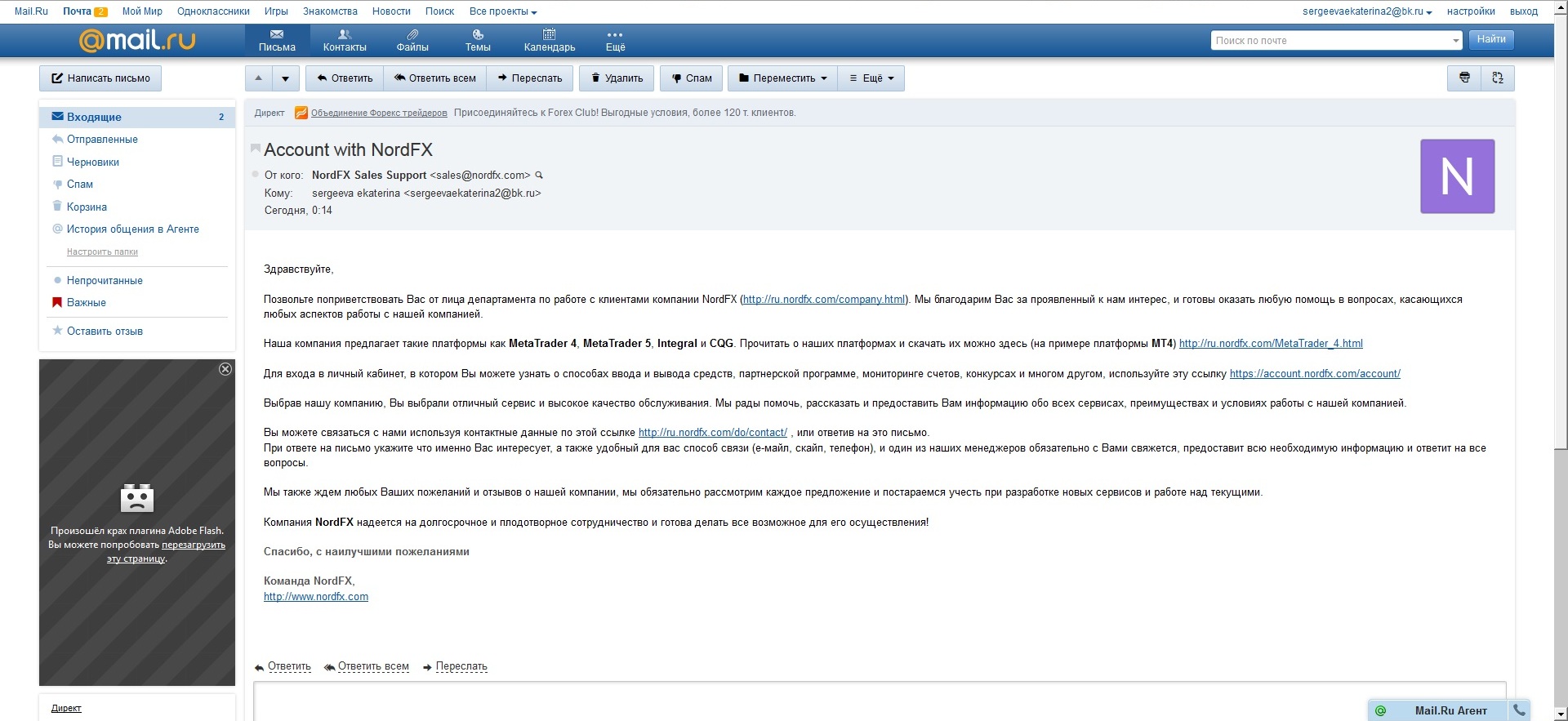The image size is (1568, 721).
Task: Expand the Все проекты menu
Action: click(x=503, y=11)
